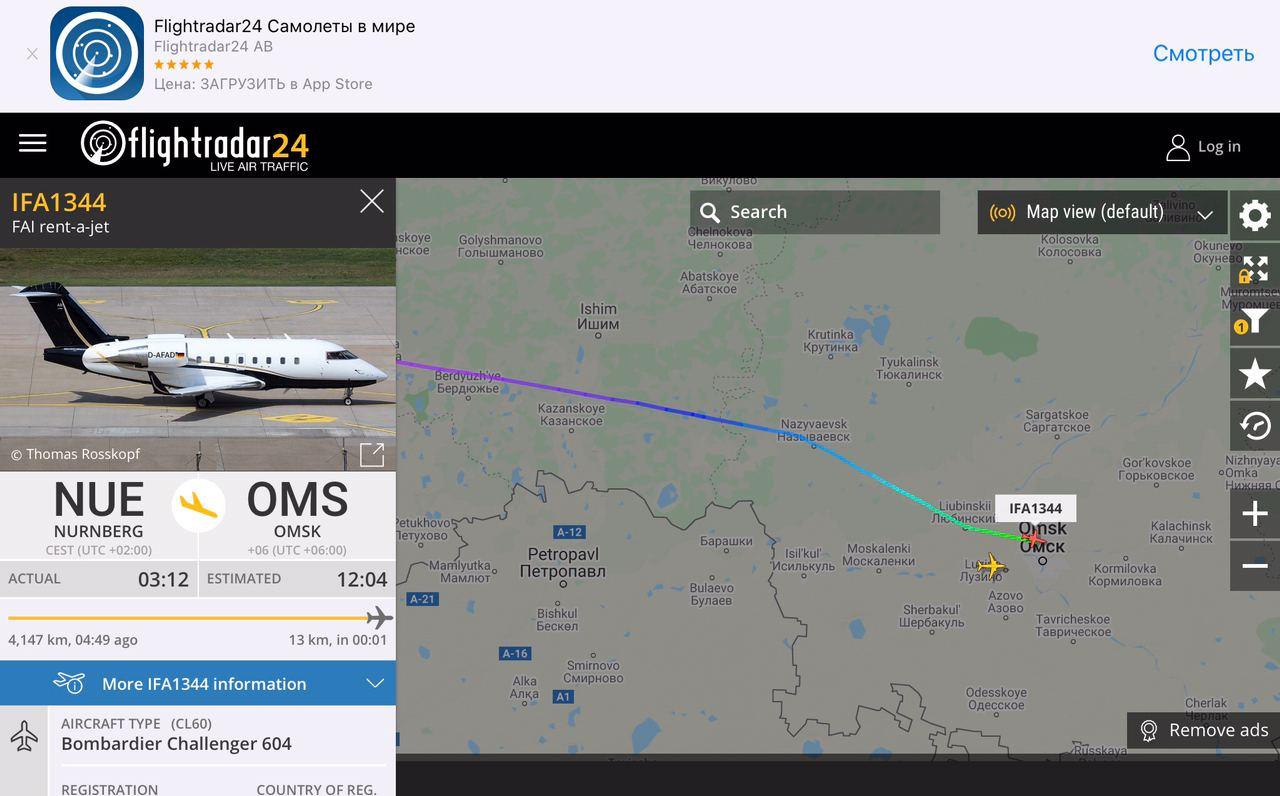Dismiss the App Store banner
The width and height of the screenshot is (1280, 796).
[x=32, y=54]
